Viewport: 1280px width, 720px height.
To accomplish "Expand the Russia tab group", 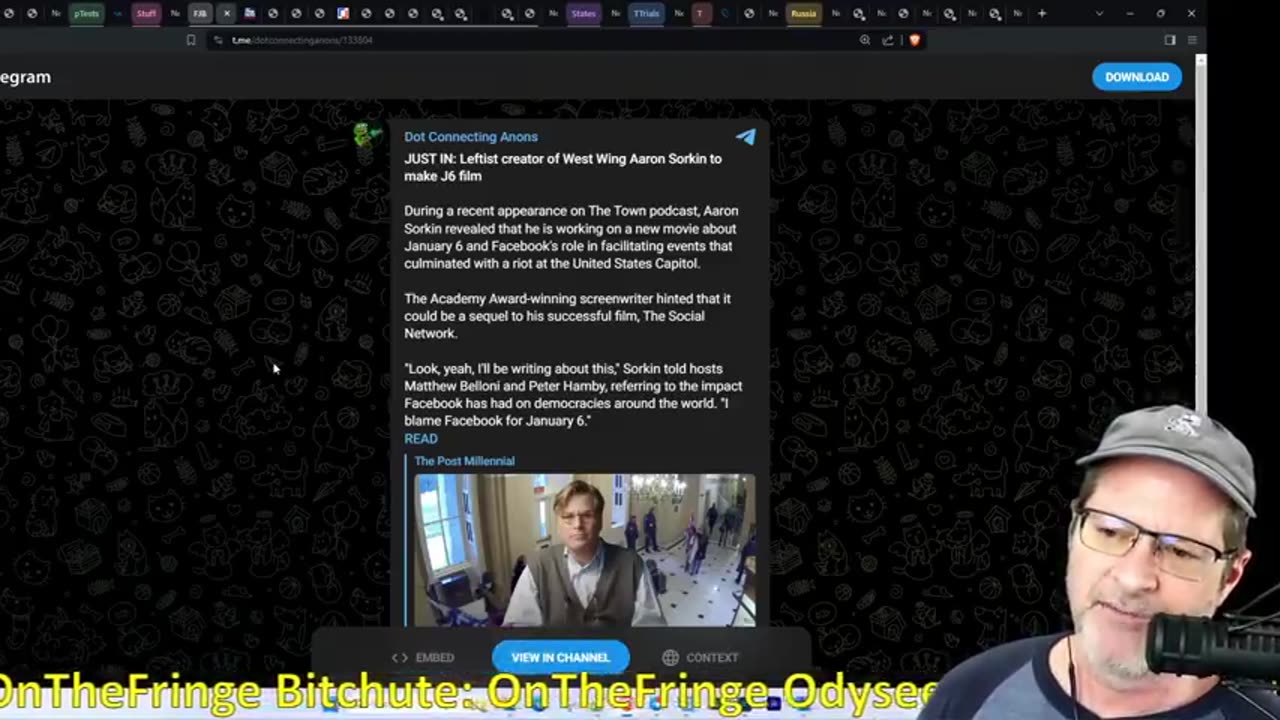I will (x=803, y=14).
